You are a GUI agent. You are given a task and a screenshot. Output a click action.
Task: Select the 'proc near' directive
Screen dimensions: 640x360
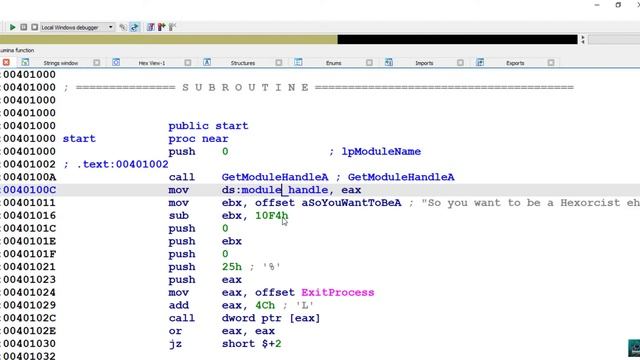coord(198,139)
